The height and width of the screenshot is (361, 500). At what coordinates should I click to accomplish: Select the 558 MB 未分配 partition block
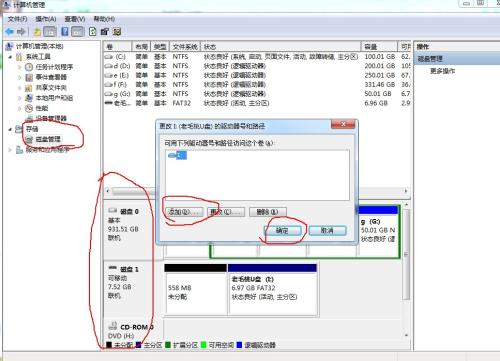tap(195, 289)
